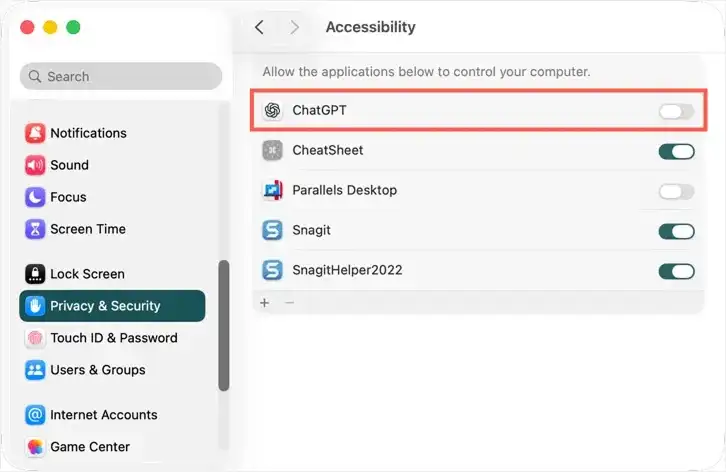The width and height of the screenshot is (726, 472).
Task: Select Screen Time in the sidebar
Action: click(88, 229)
